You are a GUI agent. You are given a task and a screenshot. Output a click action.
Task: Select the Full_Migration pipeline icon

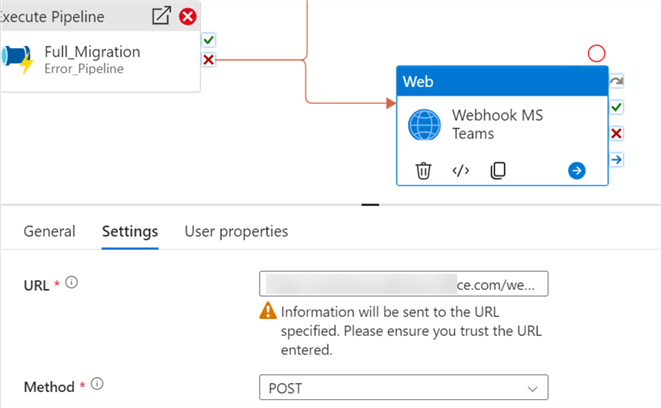click(x=20, y=59)
